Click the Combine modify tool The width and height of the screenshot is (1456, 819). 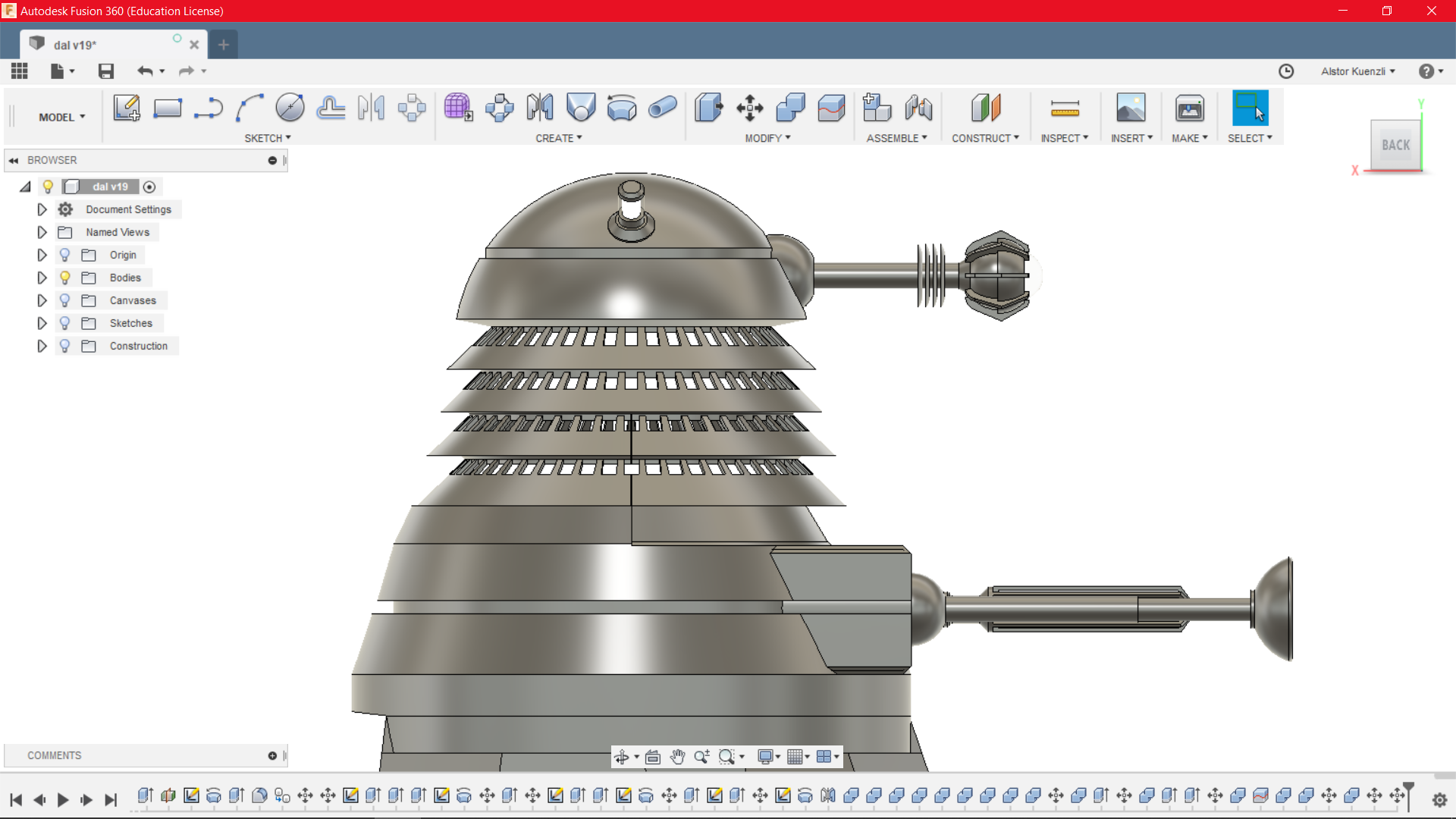click(x=791, y=108)
